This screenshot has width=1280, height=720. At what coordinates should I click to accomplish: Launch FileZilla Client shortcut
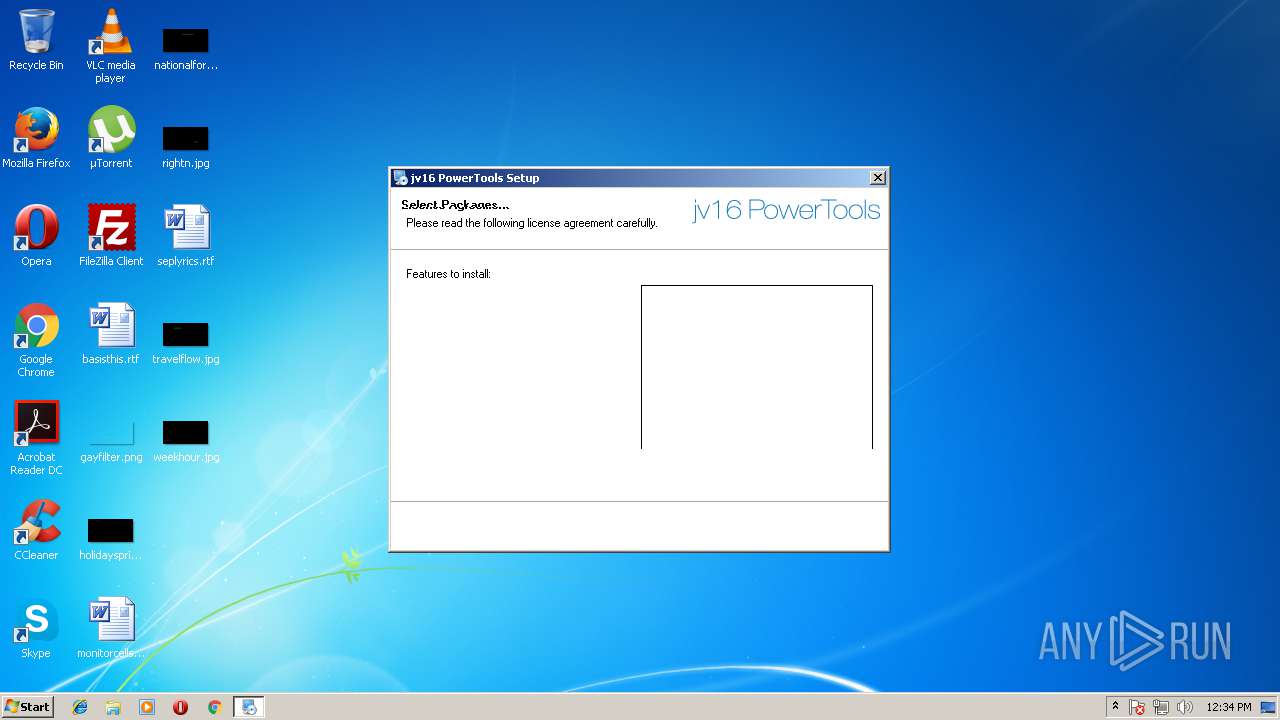pyautogui.click(x=110, y=236)
